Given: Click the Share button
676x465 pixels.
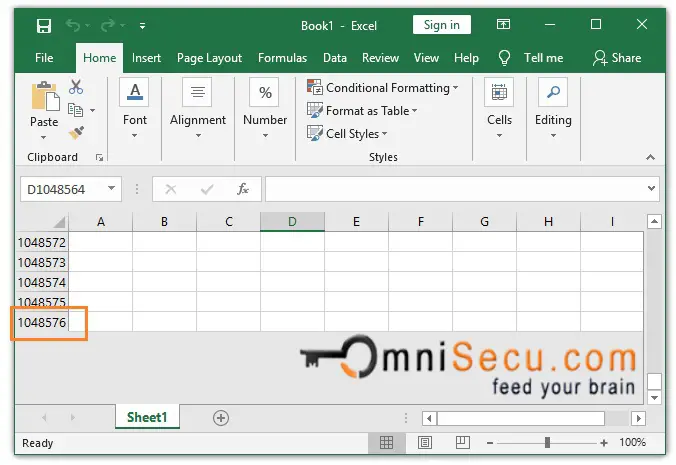Looking at the screenshot, I should point(617,58).
